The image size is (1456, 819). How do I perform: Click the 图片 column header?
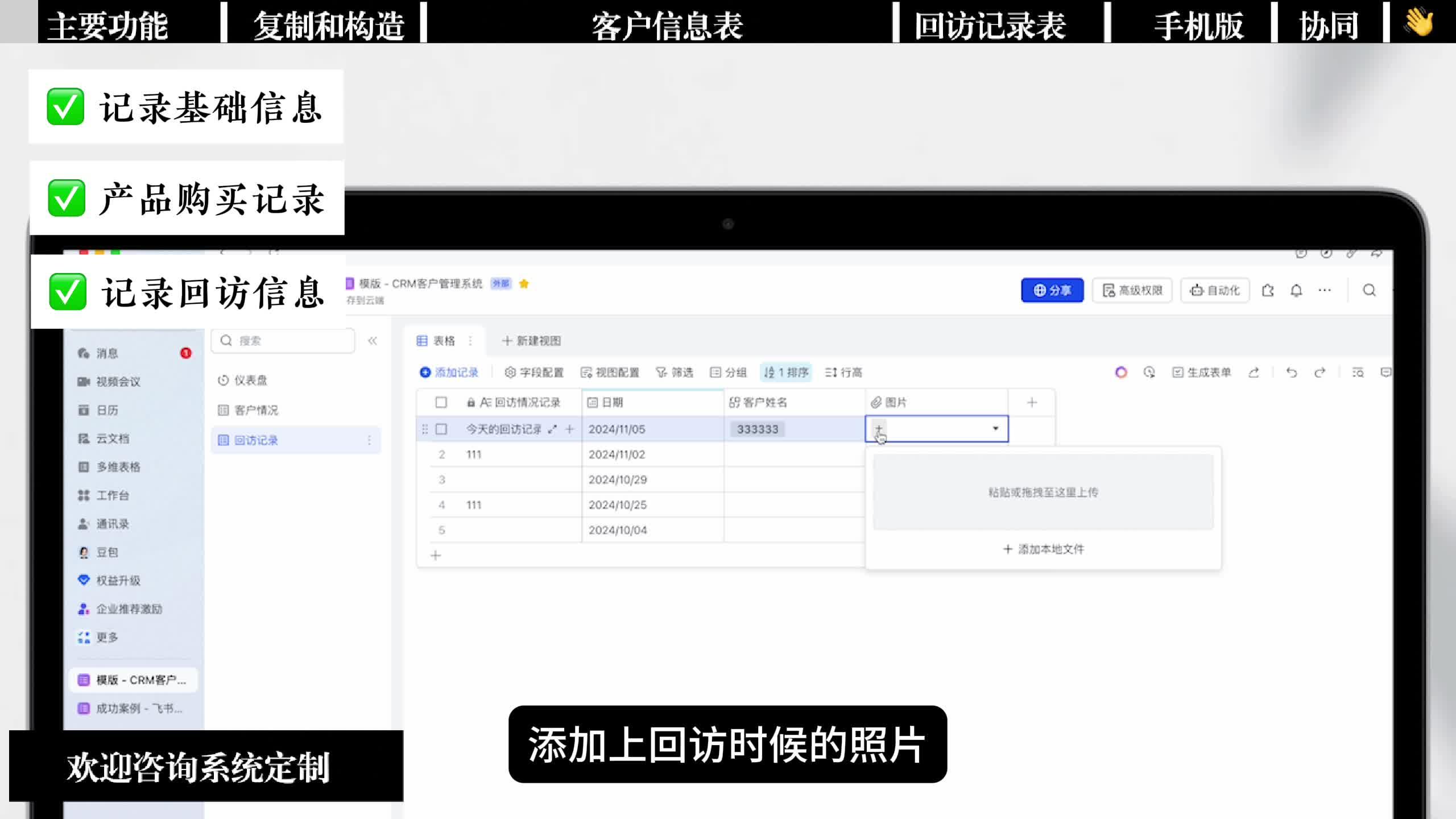tap(937, 403)
